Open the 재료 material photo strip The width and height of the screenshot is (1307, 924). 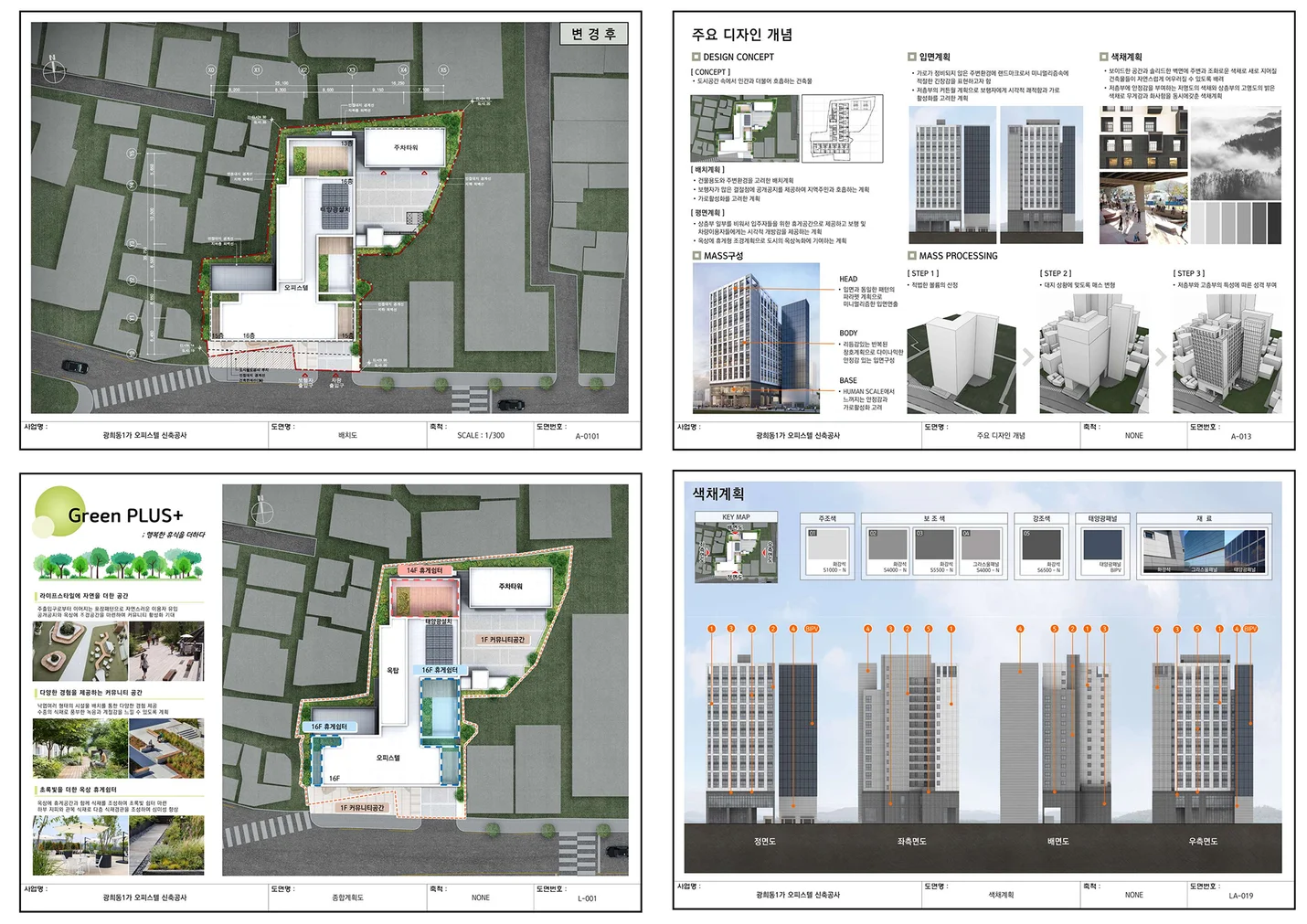point(1205,551)
